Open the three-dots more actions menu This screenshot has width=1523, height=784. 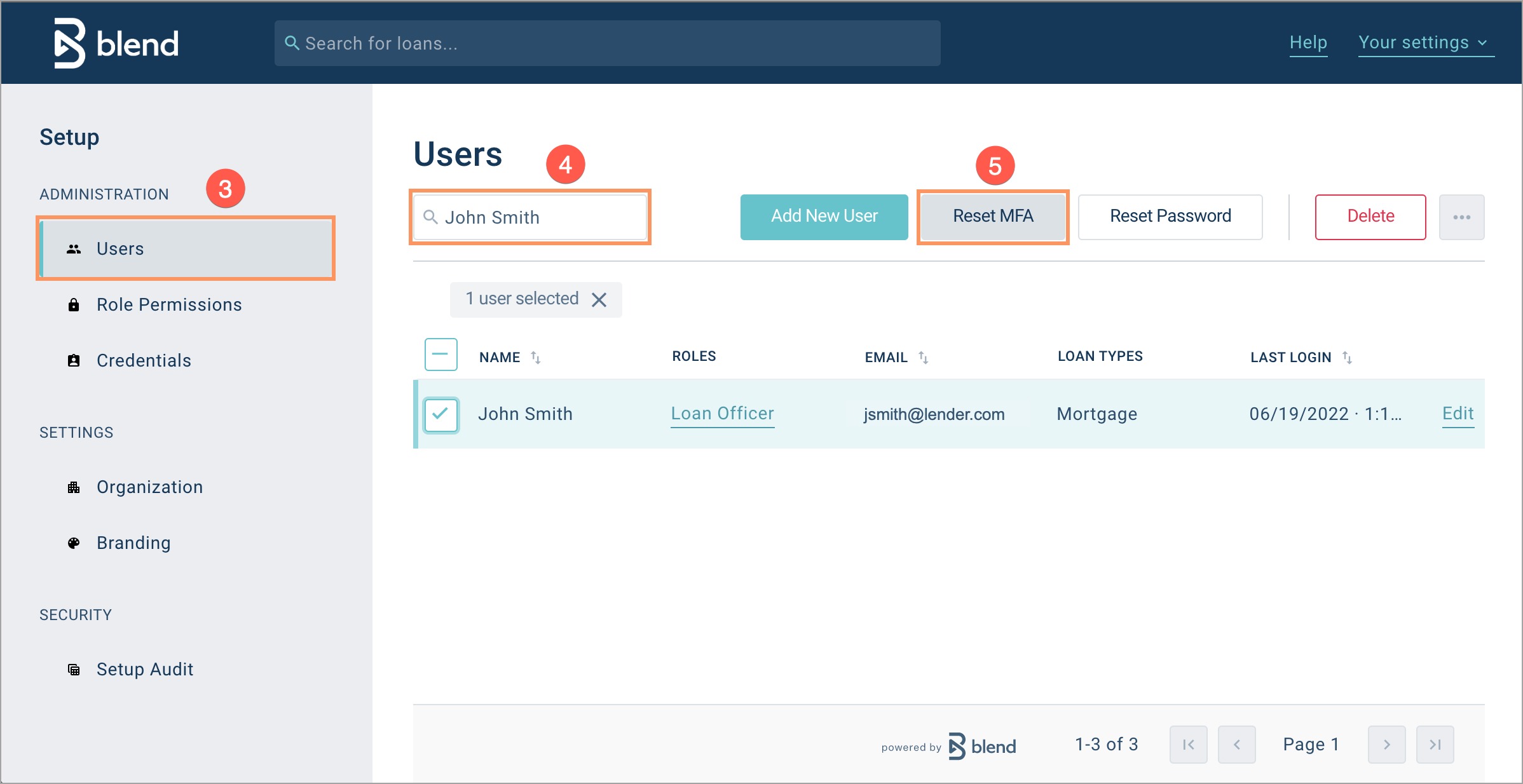click(x=1461, y=217)
